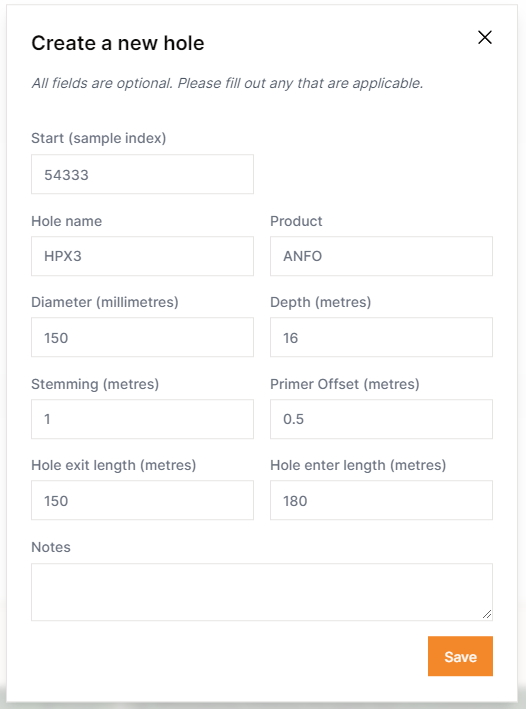Edit the Diameter millimetres input box
Image resolution: width=526 pixels, height=709 pixels.
[142, 337]
